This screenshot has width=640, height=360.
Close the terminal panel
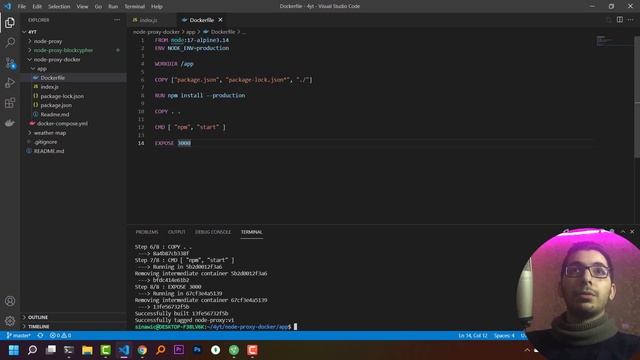(x=632, y=231)
